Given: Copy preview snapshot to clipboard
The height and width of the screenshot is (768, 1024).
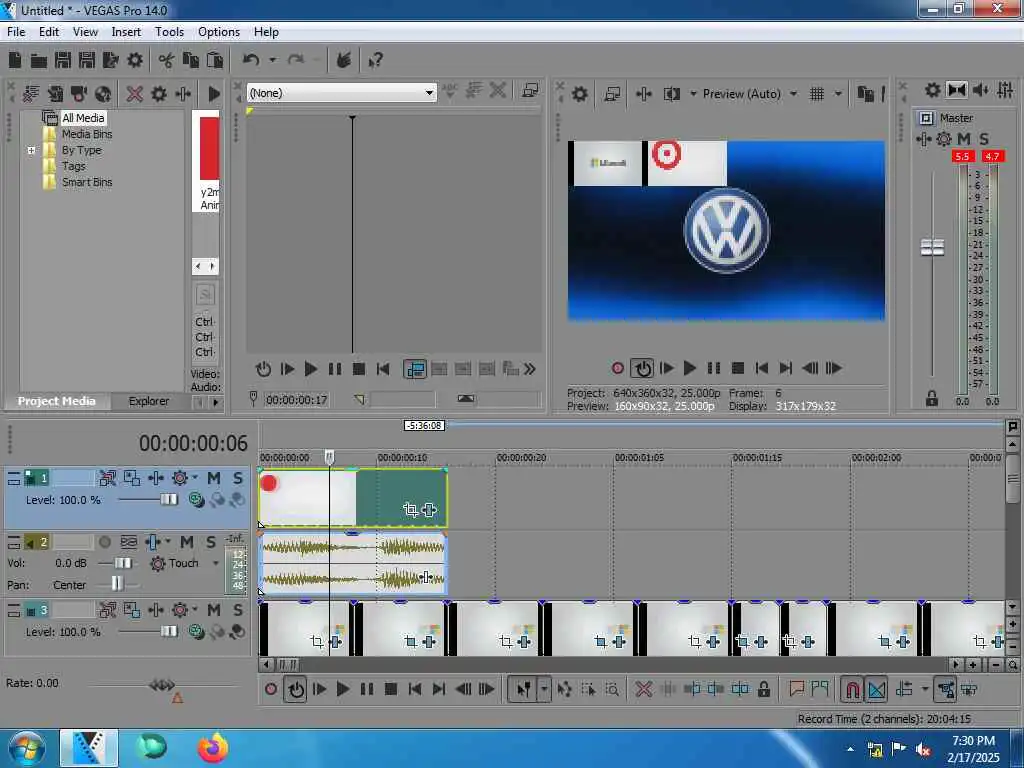Looking at the screenshot, I should 865,94.
